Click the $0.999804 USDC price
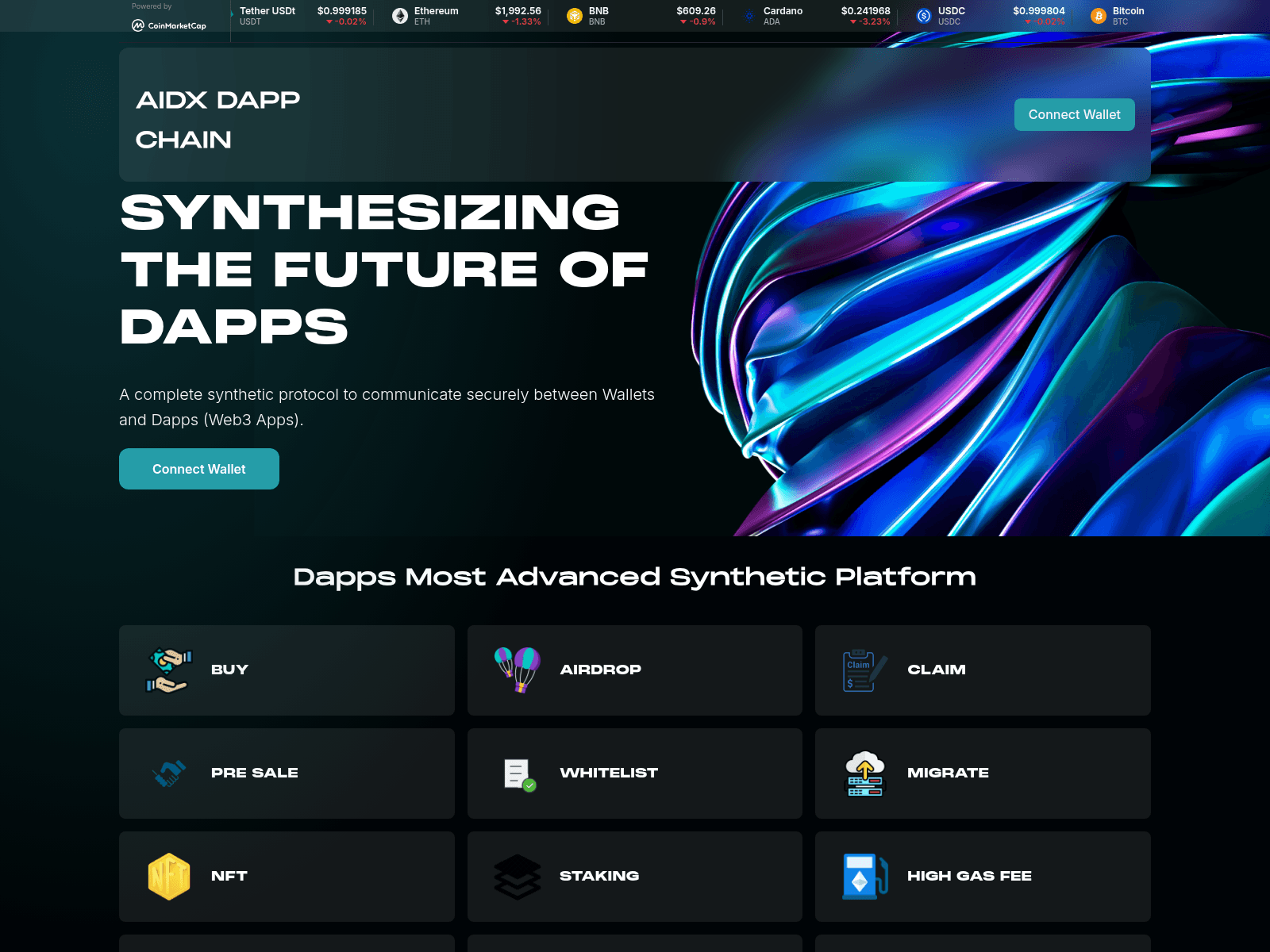This screenshot has height=952, width=1270. (1039, 11)
